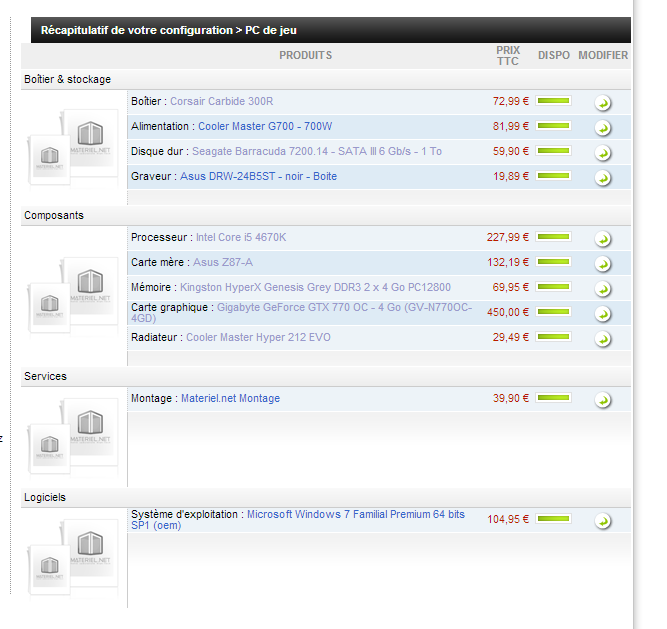Click modify arrow icon for Carte mère row
The width and height of the screenshot is (667, 629).
603,264
